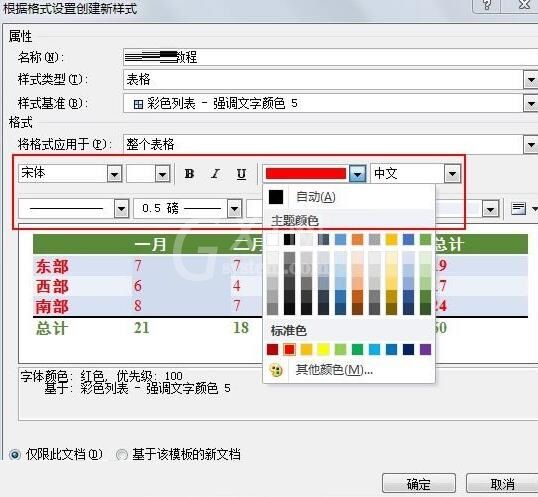Open the 样式基准 dropdown arrow
The height and width of the screenshot is (497, 538).
coord(531,103)
